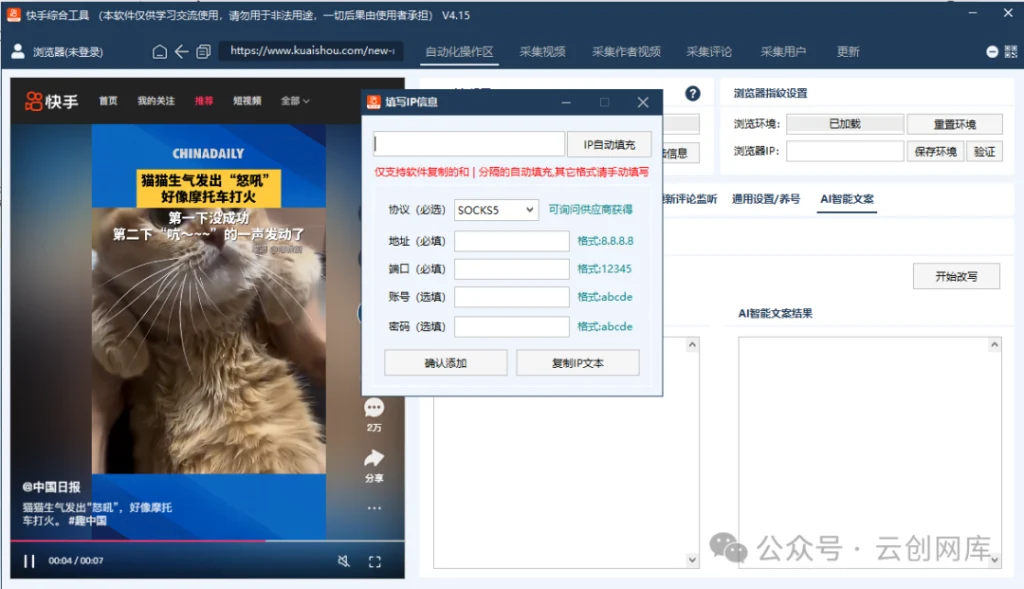The width and height of the screenshot is (1024, 589).
Task: Click the 地址 input field
Action: 511,241
